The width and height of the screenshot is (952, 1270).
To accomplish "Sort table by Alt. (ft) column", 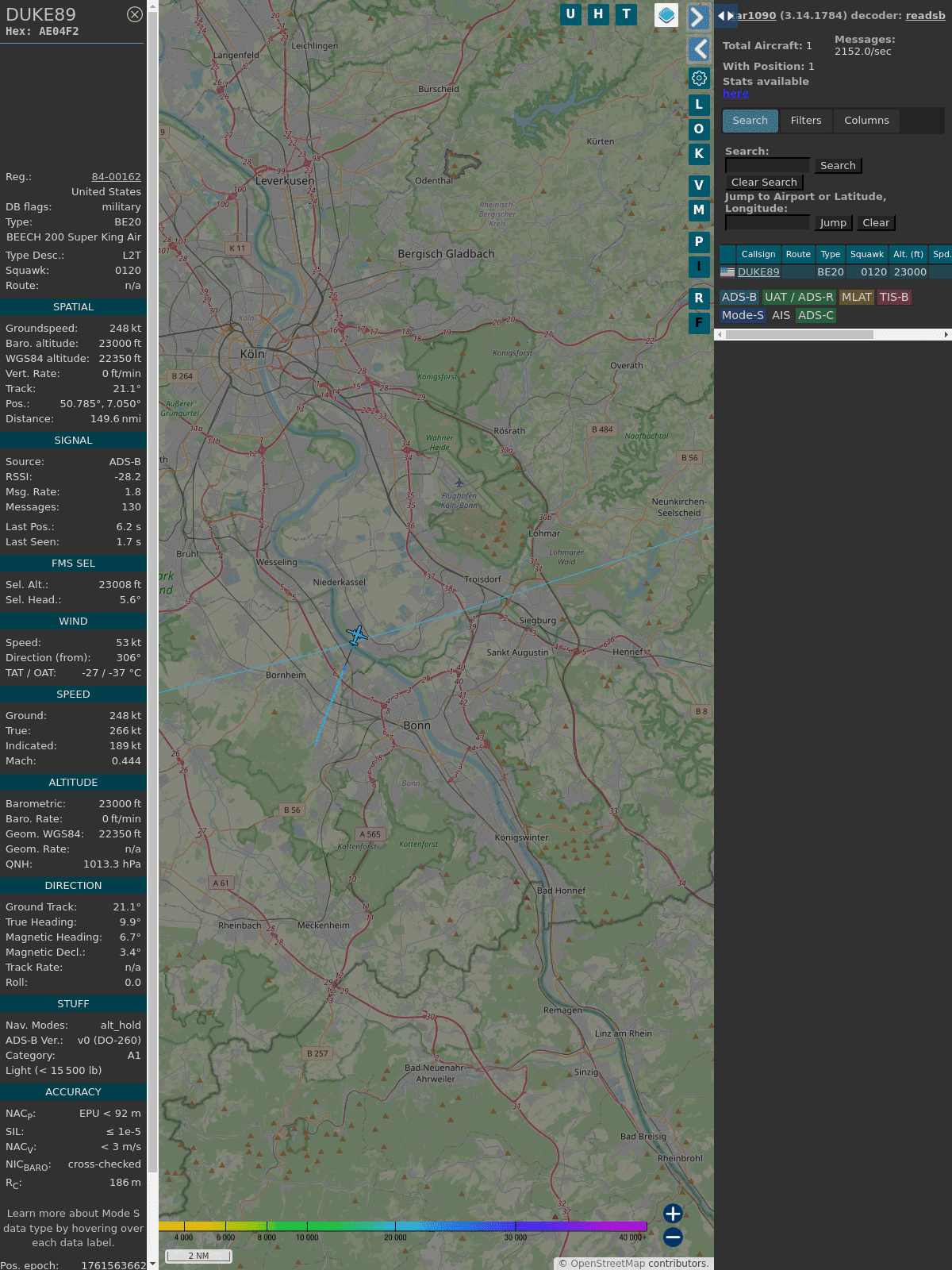I will [908, 254].
